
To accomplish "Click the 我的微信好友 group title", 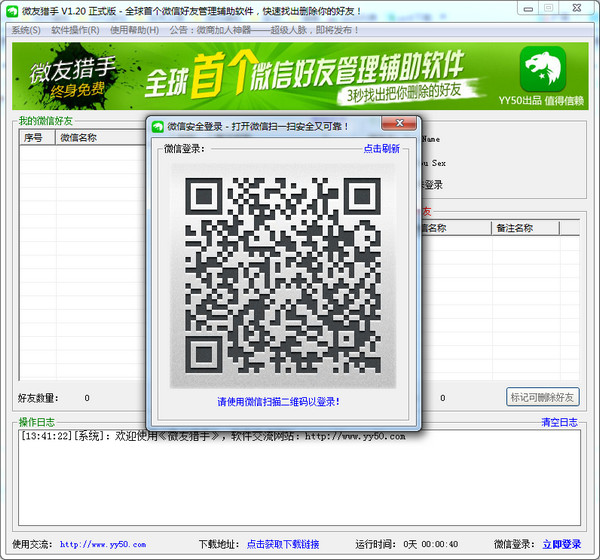I will coord(46,121).
